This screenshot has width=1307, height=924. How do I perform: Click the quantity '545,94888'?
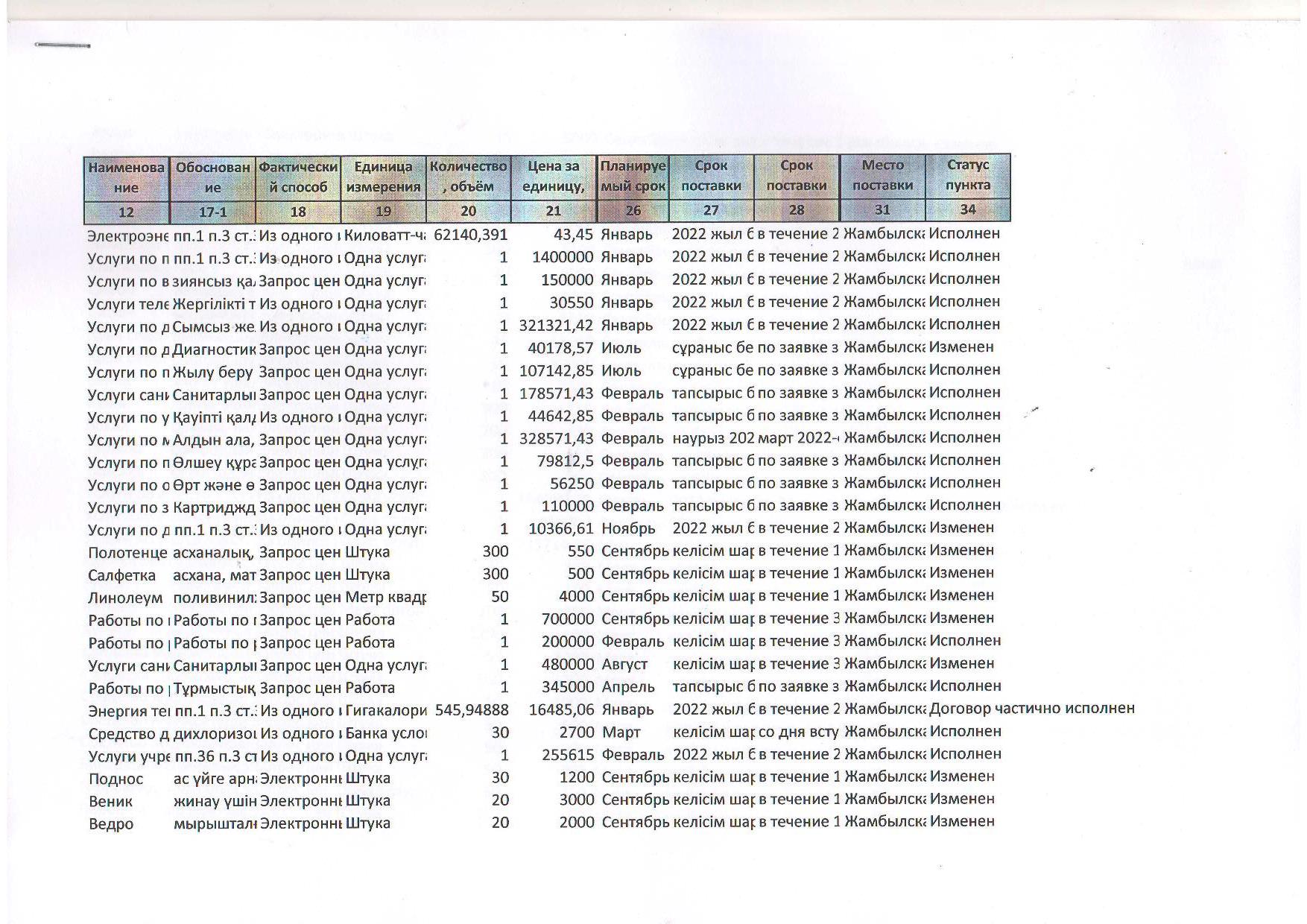(x=472, y=710)
